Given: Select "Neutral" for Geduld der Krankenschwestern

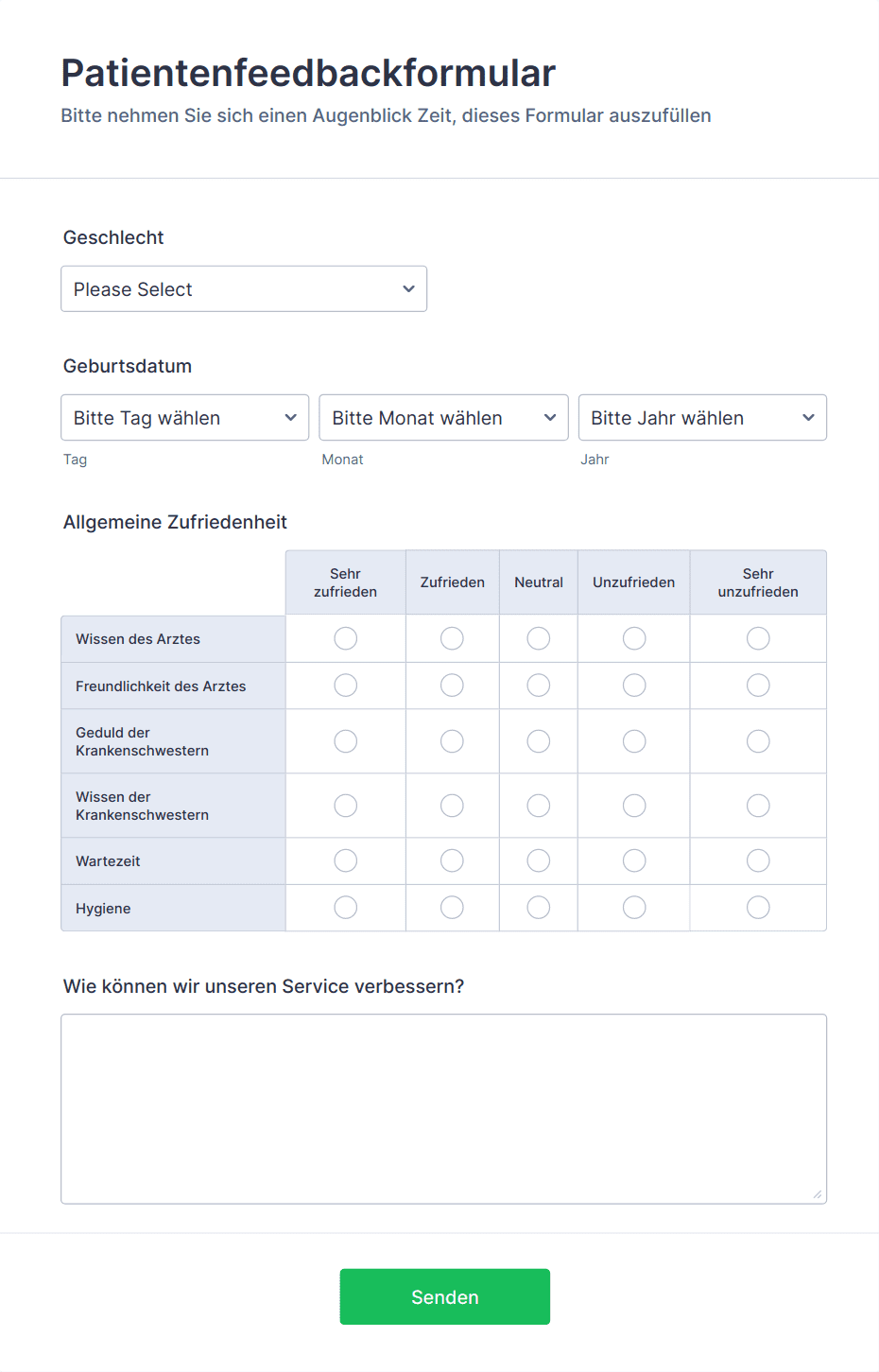Looking at the screenshot, I should (x=538, y=741).
